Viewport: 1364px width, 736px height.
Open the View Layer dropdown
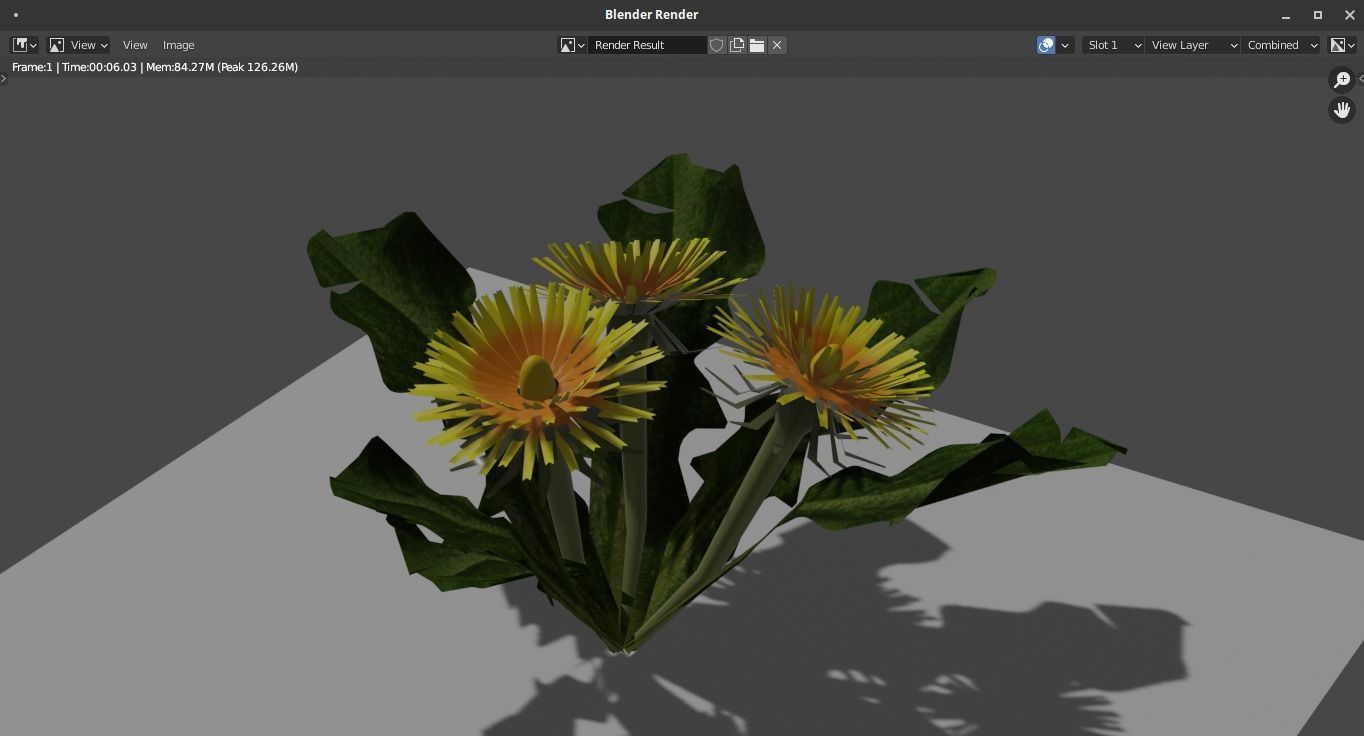[x=1192, y=45]
